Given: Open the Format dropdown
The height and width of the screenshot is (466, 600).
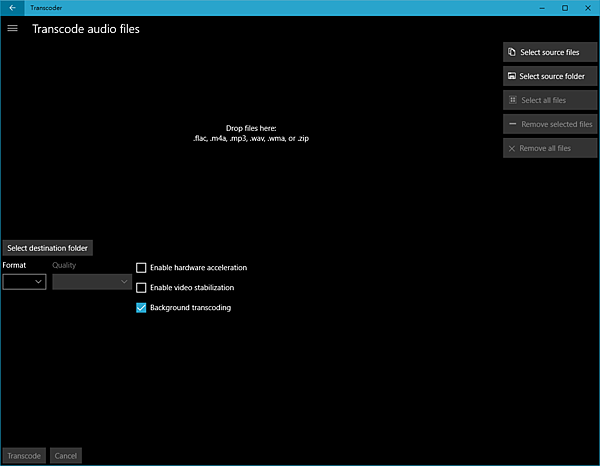Looking at the screenshot, I should tap(24, 282).
